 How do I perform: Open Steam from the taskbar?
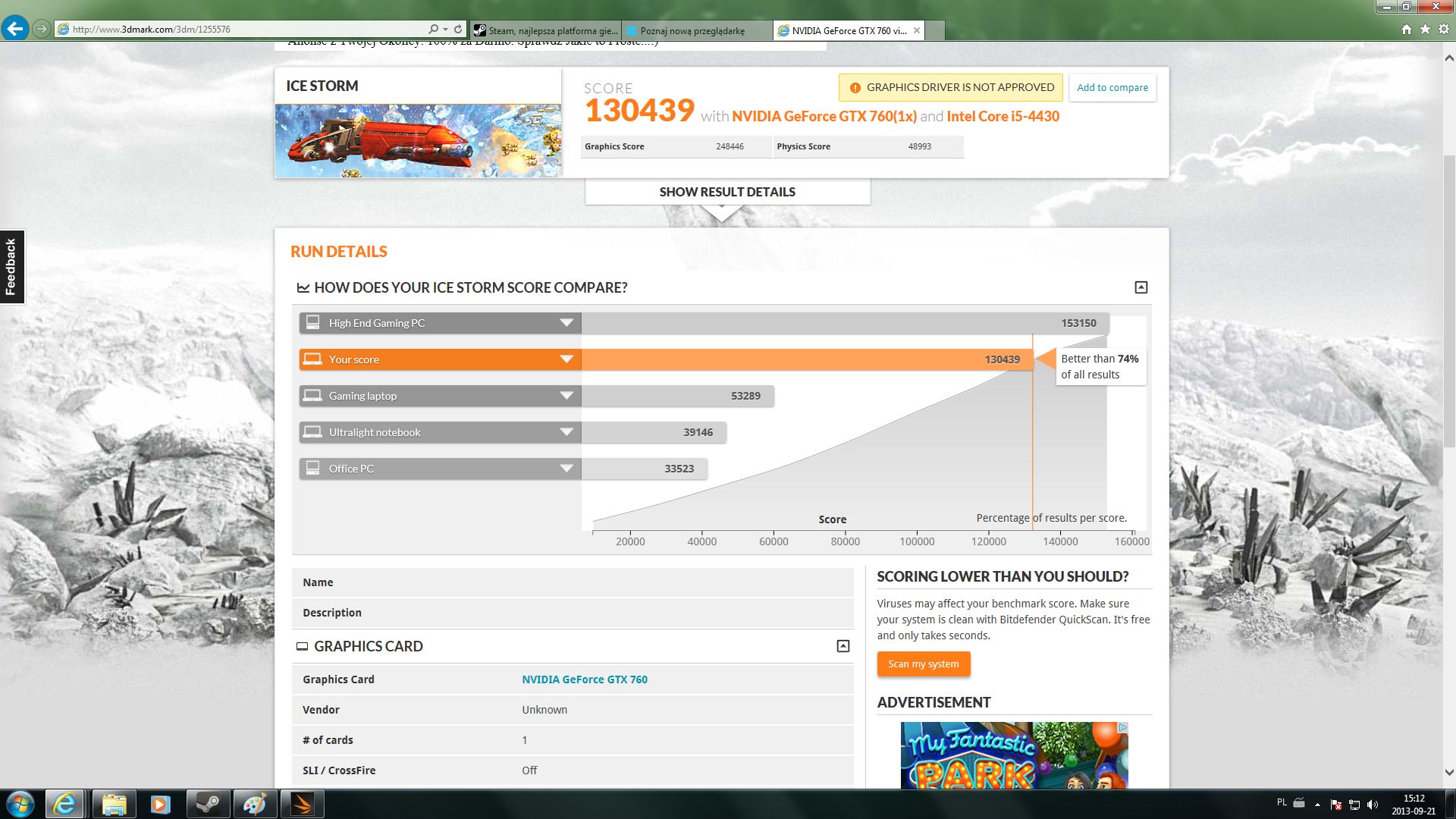tap(208, 804)
